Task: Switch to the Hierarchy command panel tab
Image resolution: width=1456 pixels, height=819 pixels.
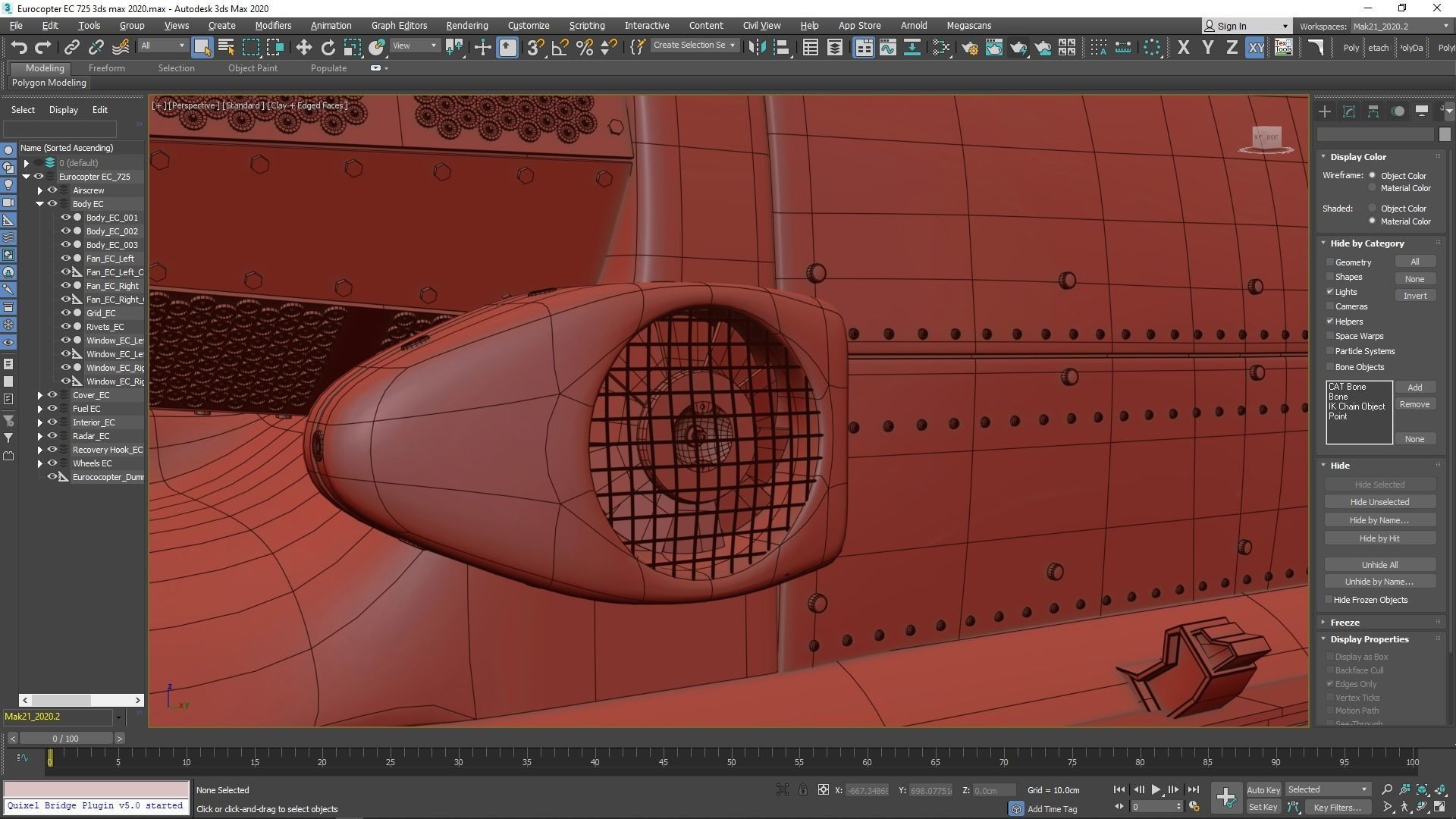Action: 1373,111
